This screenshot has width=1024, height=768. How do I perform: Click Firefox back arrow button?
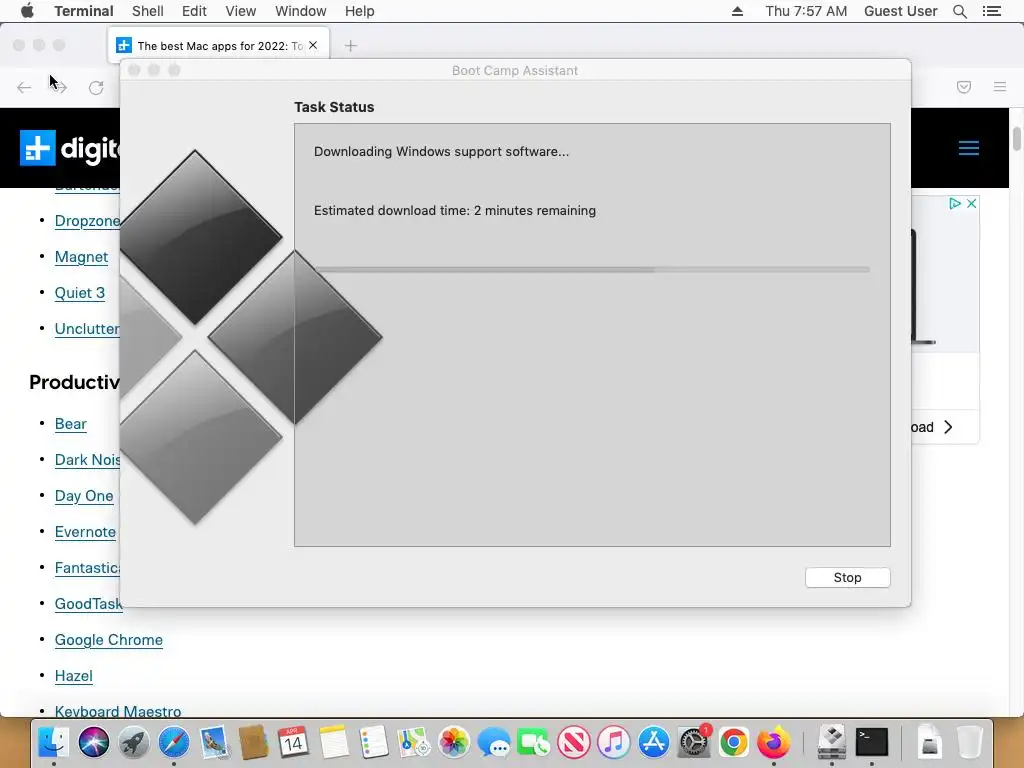24,88
